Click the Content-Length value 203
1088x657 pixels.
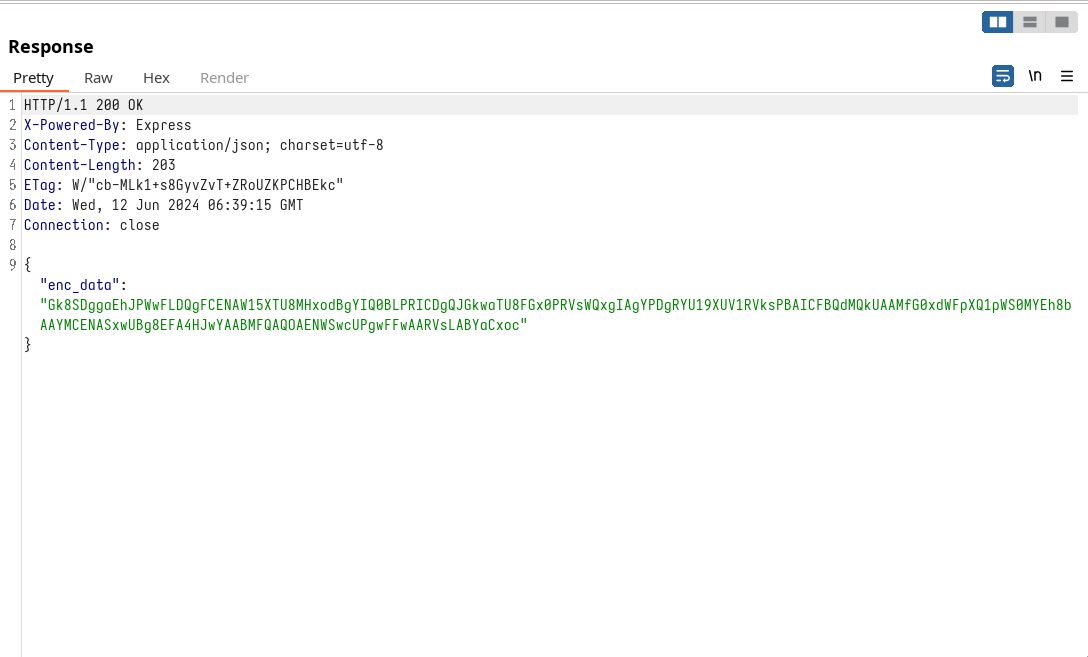(x=164, y=165)
